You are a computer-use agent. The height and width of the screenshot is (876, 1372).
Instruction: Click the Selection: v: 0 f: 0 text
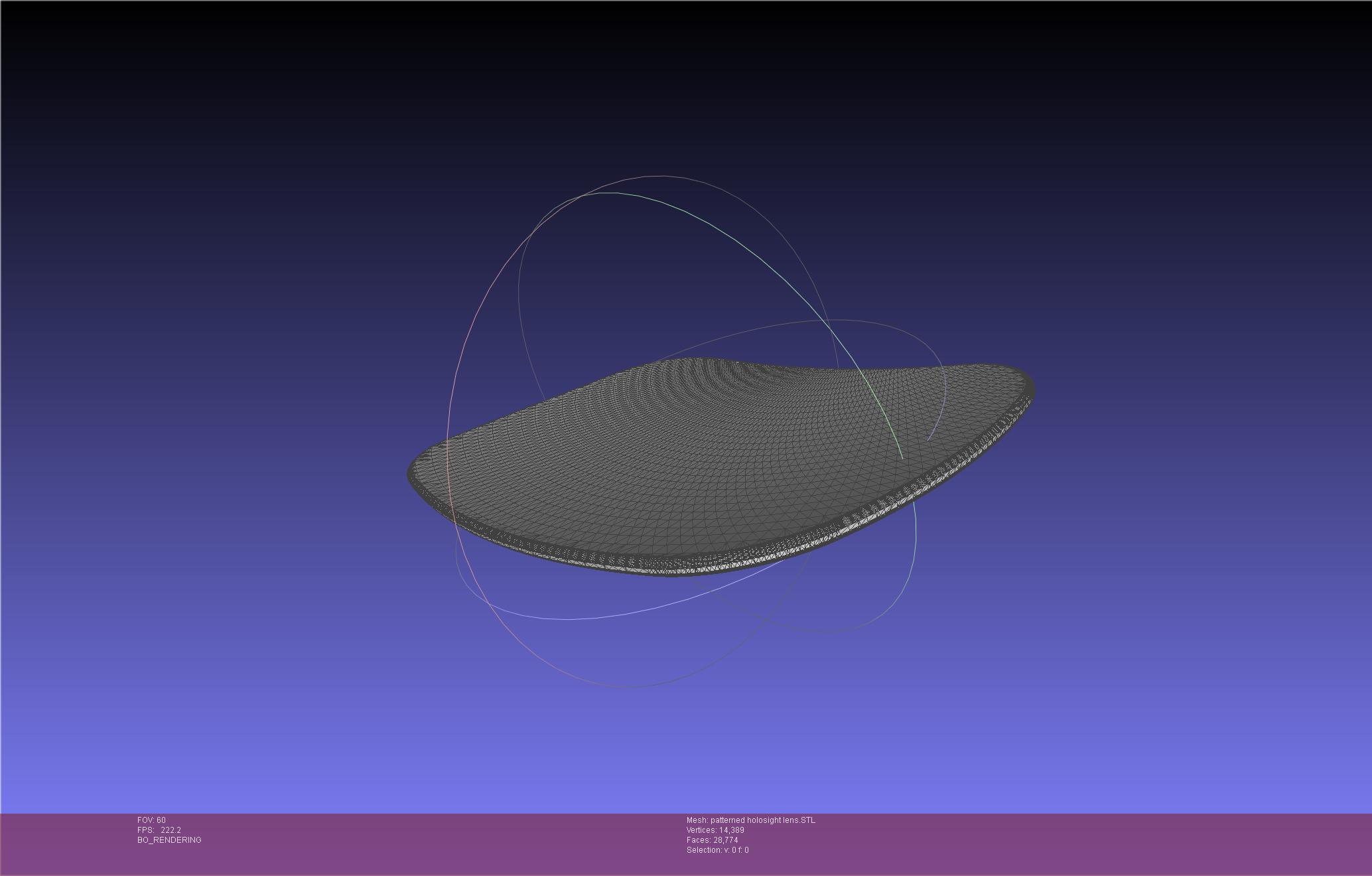coord(717,850)
